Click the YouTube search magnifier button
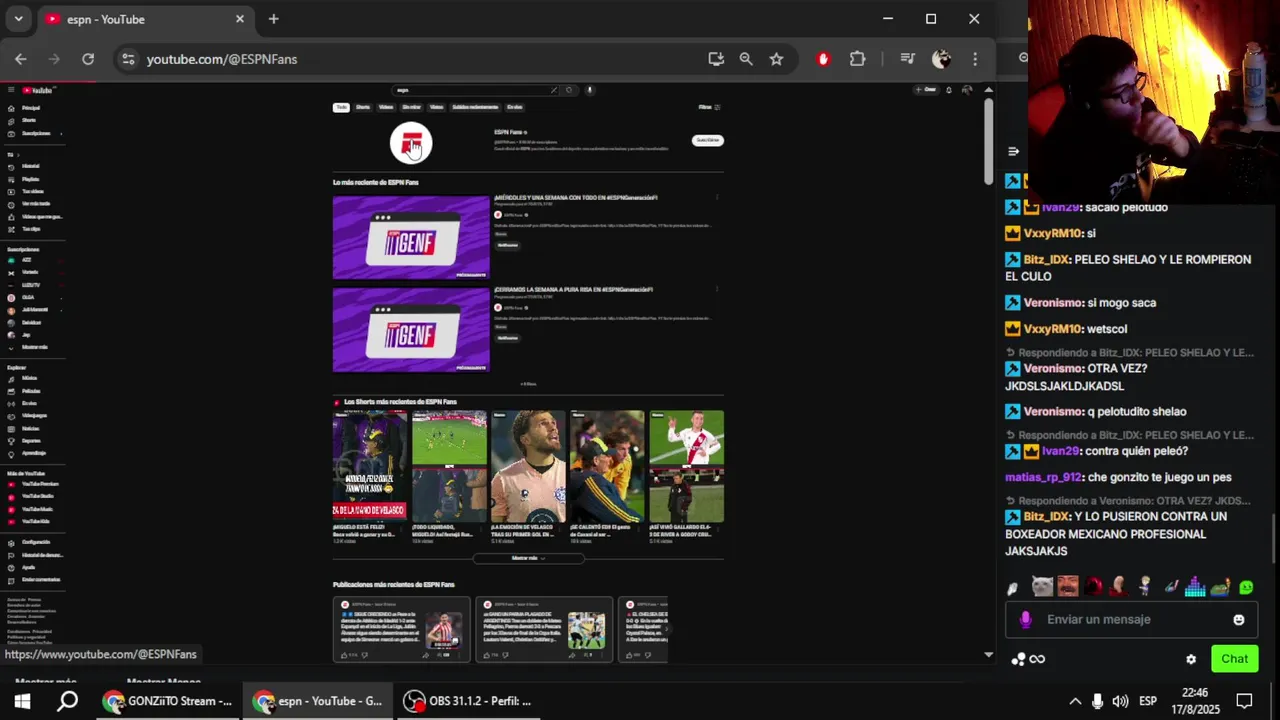The width and height of the screenshot is (1280, 720). [569, 90]
